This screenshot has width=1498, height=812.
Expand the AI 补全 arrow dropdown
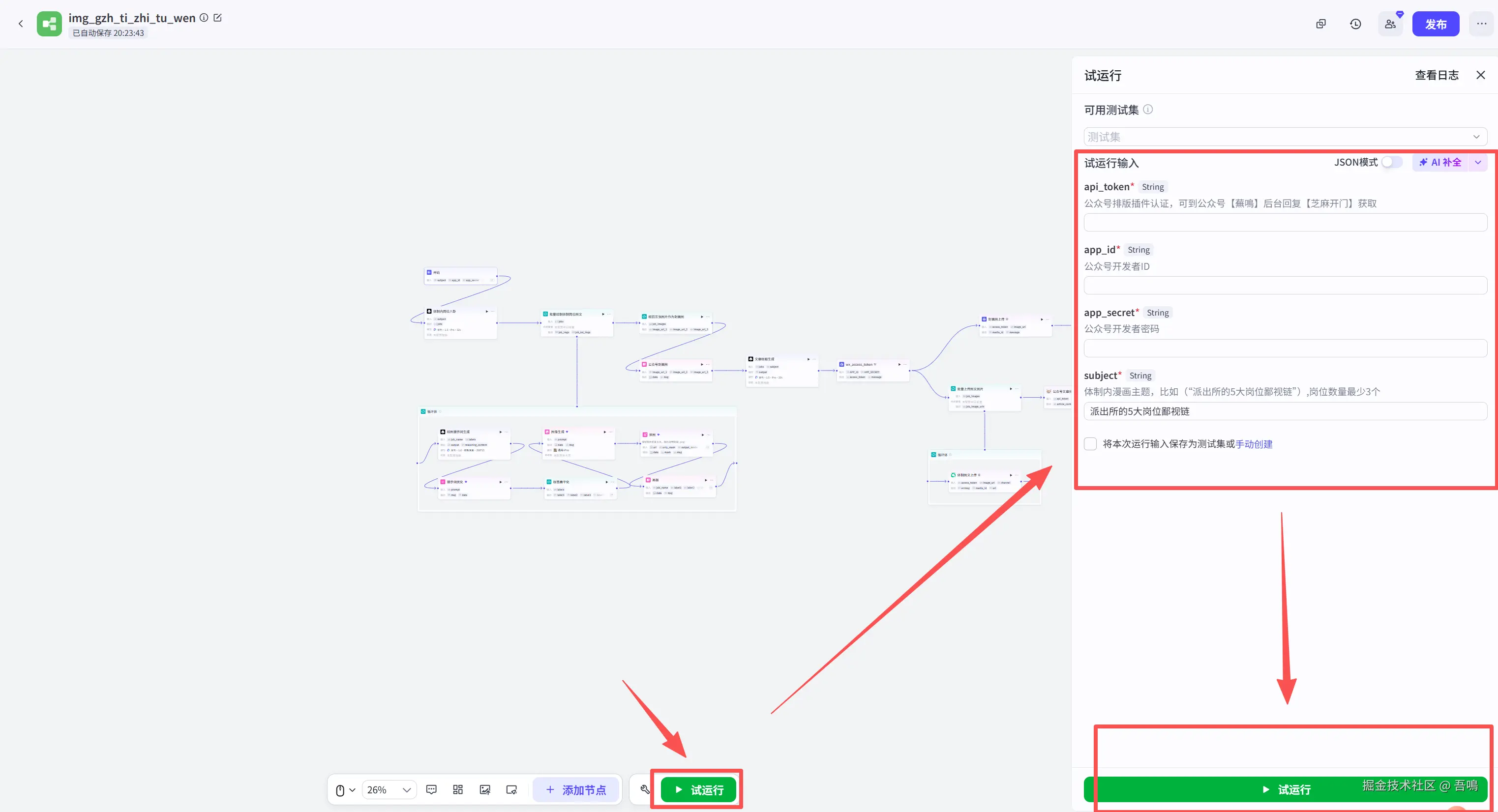pyautogui.click(x=1478, y=162)
